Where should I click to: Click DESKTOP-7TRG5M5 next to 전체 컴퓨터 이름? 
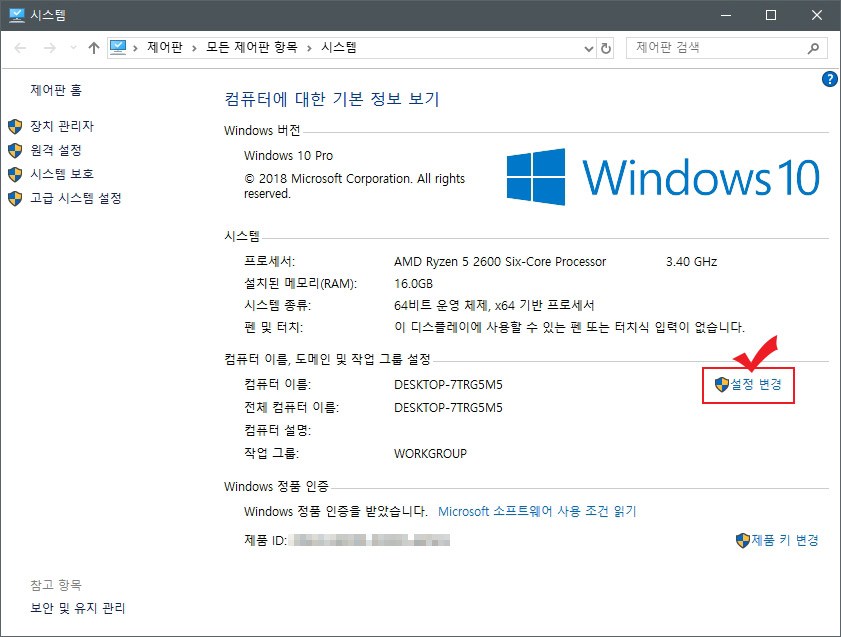pyautogui.click(x=448, y=408)
